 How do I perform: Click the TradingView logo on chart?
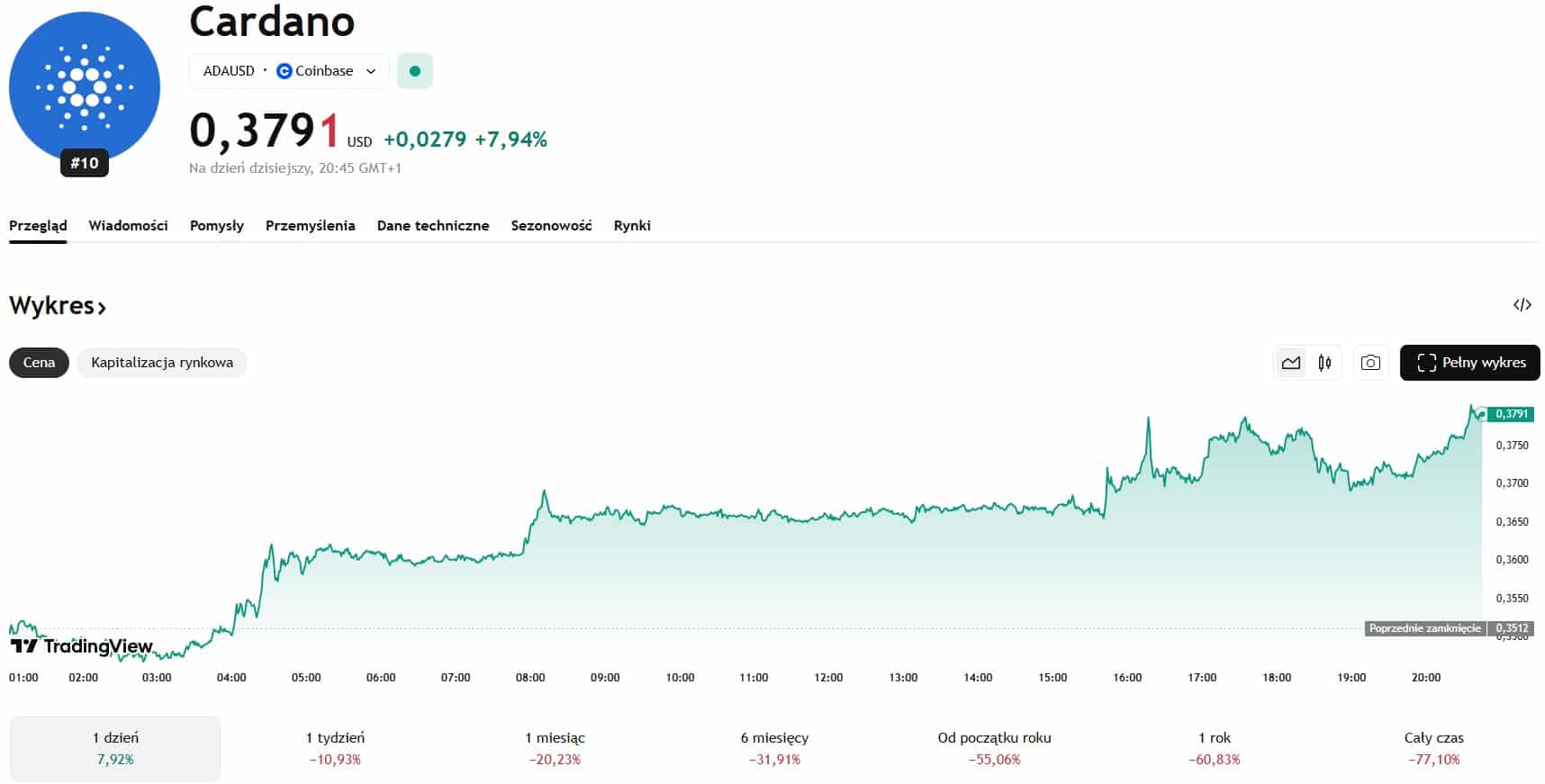click(81, 646)
